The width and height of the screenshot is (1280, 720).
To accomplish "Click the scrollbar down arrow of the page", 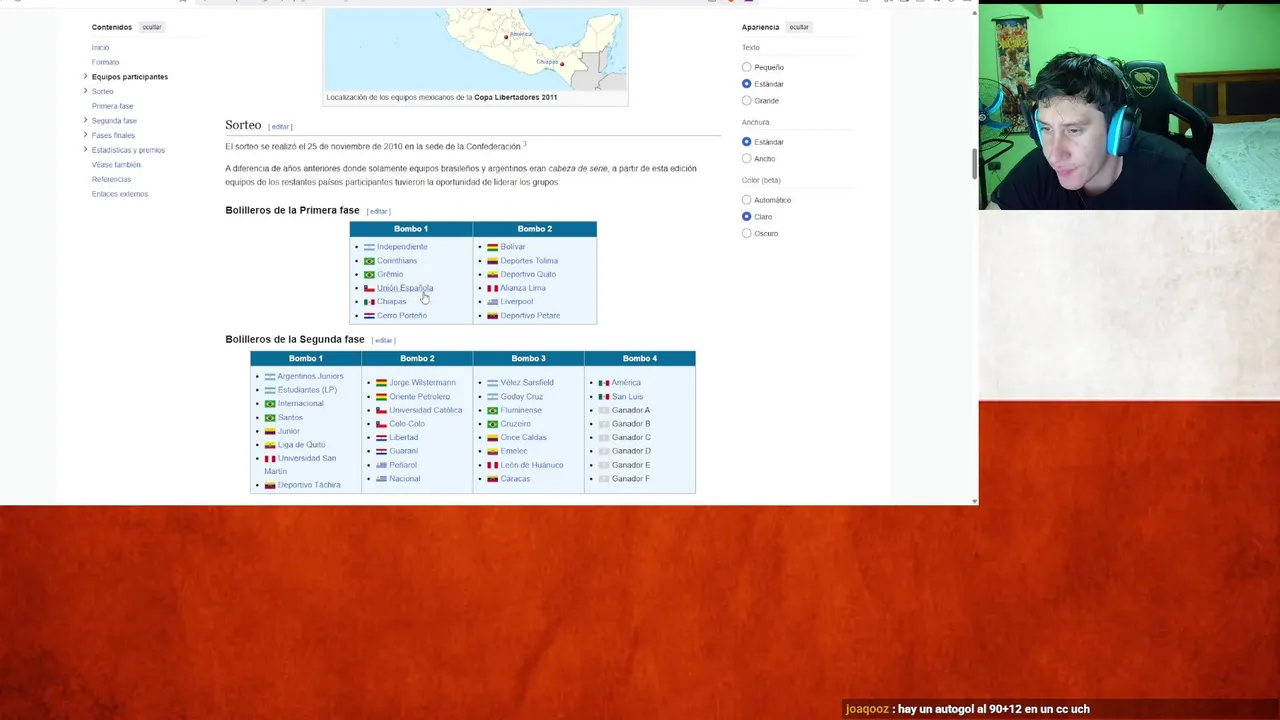I will (974, 500).
